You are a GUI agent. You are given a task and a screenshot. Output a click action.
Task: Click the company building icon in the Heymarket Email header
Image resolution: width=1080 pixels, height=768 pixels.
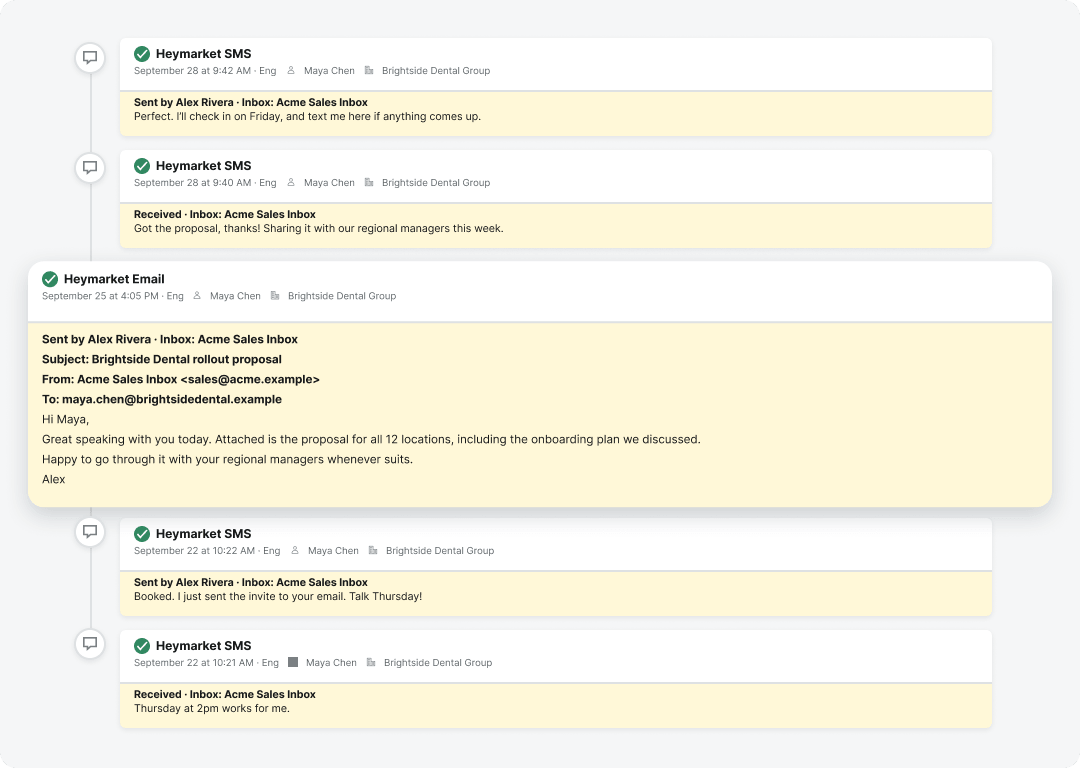275,295
